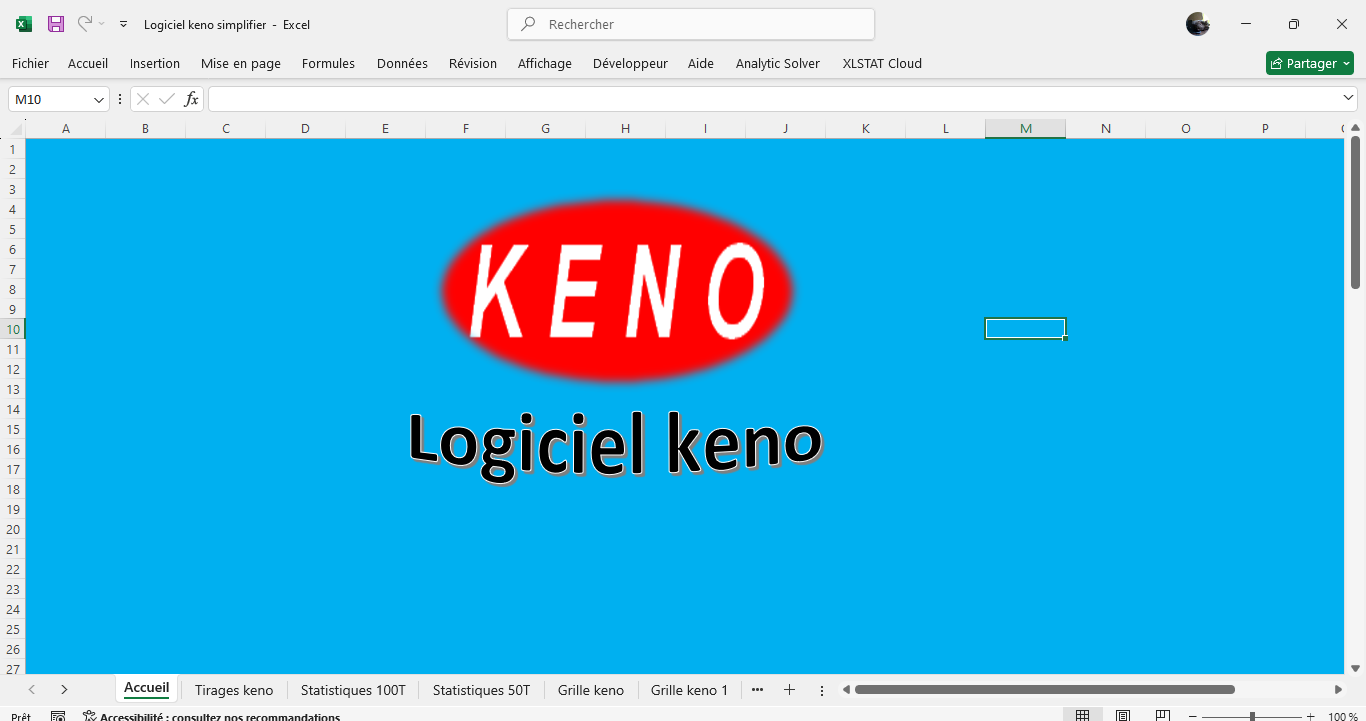Image resolution: width=1366 pixels, height=721 pixels.
Task: Click the green Partager button
Action: (1310, 63)
